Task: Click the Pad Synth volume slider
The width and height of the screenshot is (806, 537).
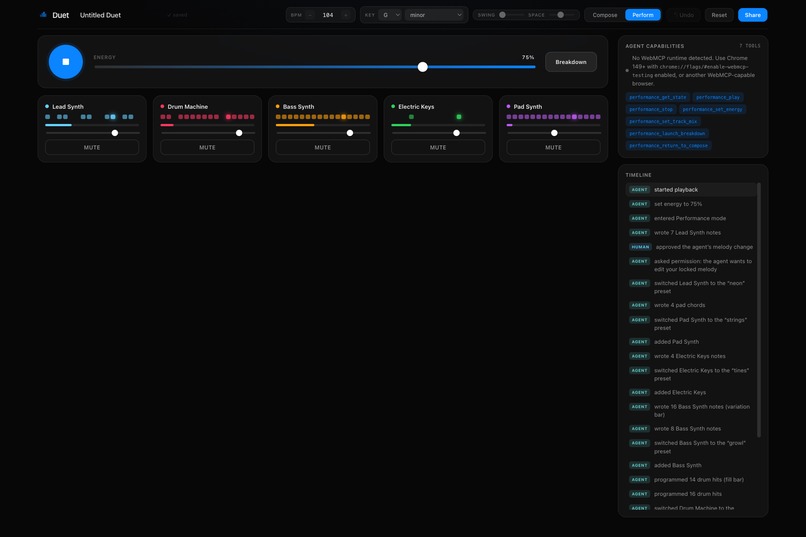Action: click(554, 133)
